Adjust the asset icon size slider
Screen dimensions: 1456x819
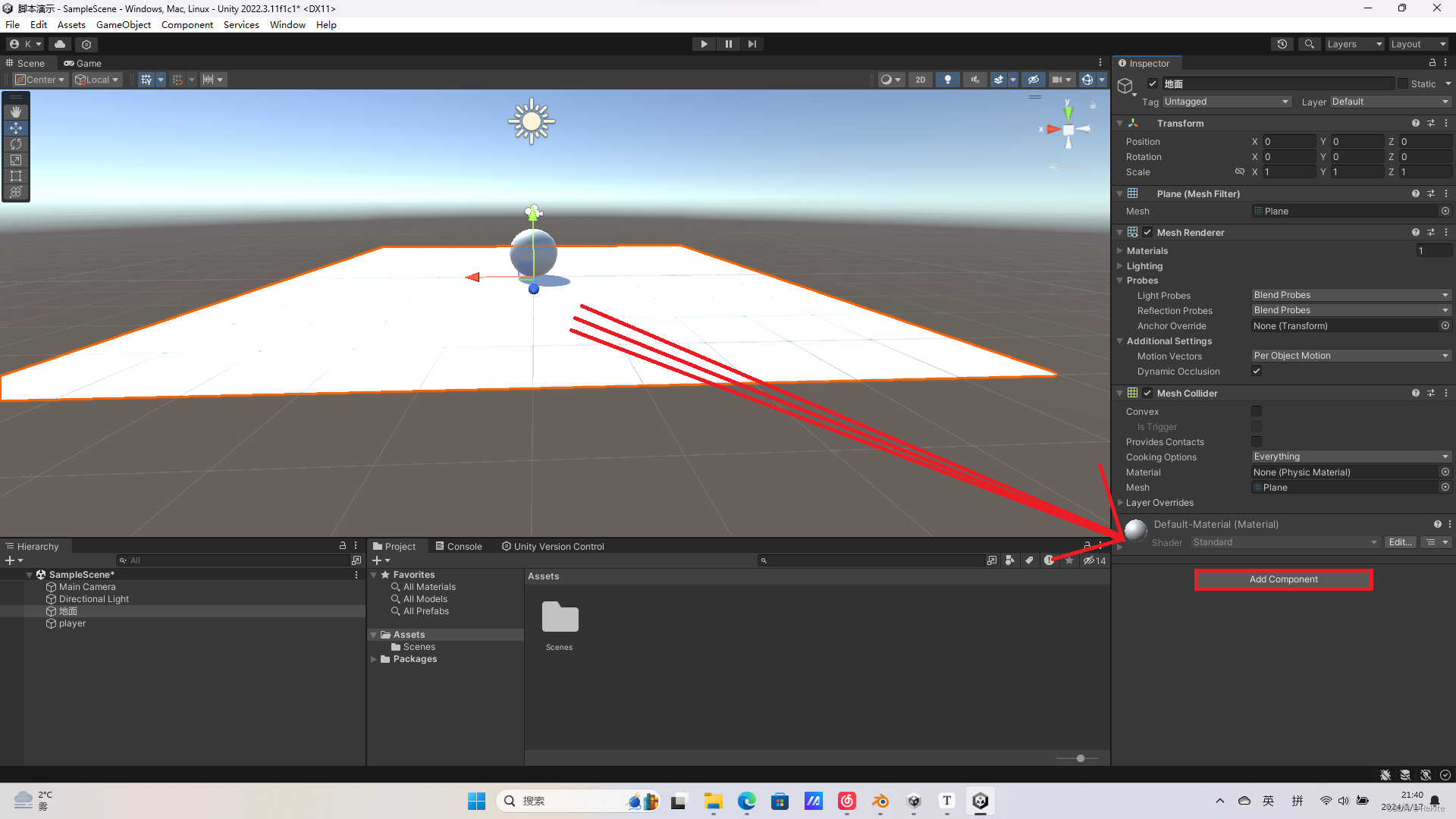(1081, 758)
